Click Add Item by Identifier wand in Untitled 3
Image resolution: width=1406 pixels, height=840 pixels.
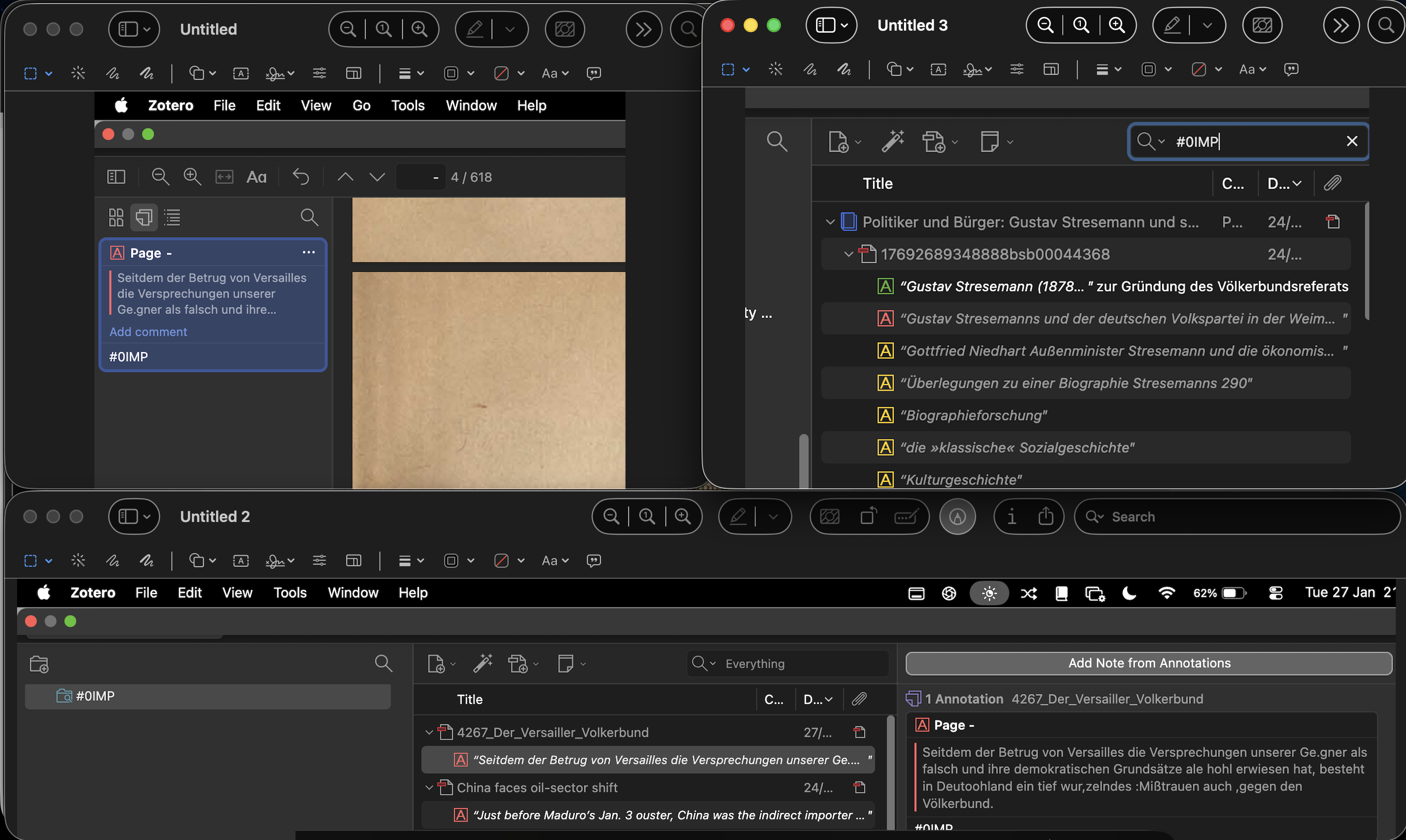pos(892,142)
